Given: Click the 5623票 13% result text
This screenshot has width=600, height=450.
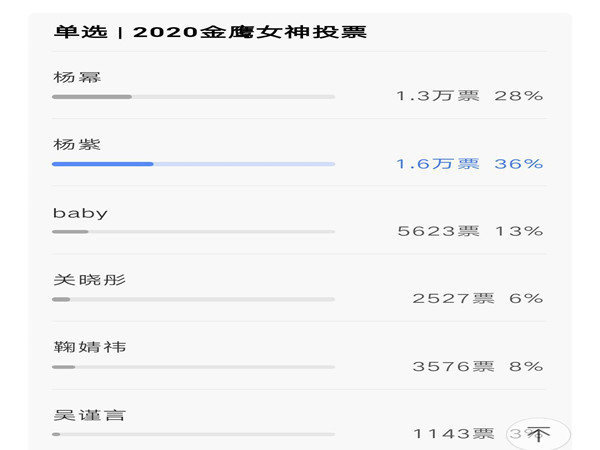Looking at the screenshot, I should pos(470,231).
